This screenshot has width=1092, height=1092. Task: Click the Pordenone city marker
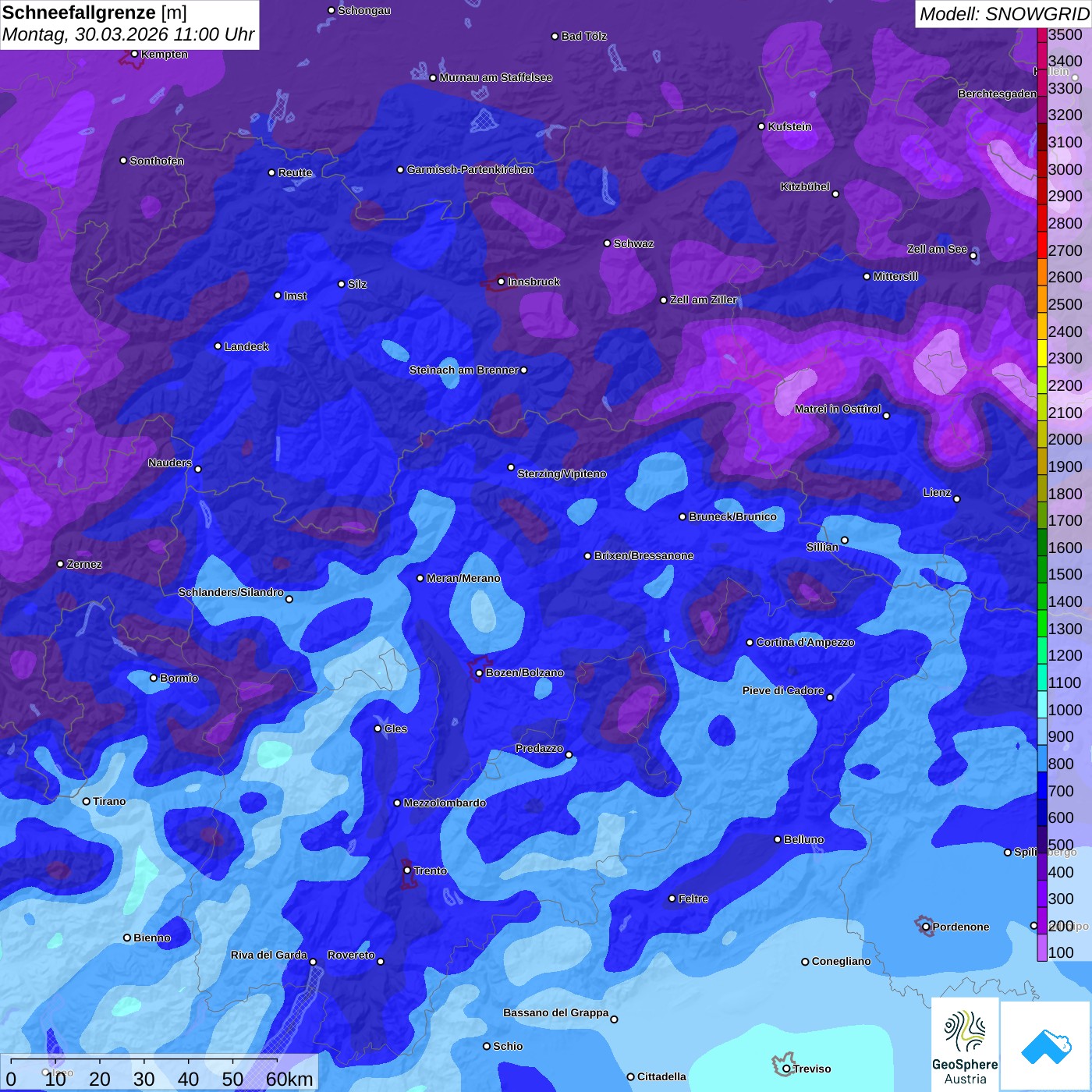(926, 927)
